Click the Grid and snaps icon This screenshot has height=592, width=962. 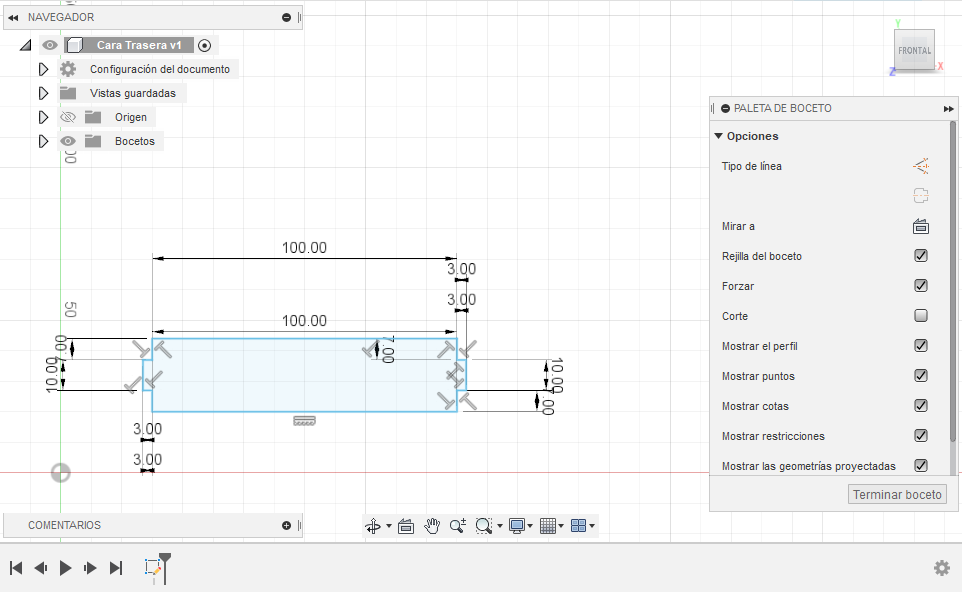[548, 526]
